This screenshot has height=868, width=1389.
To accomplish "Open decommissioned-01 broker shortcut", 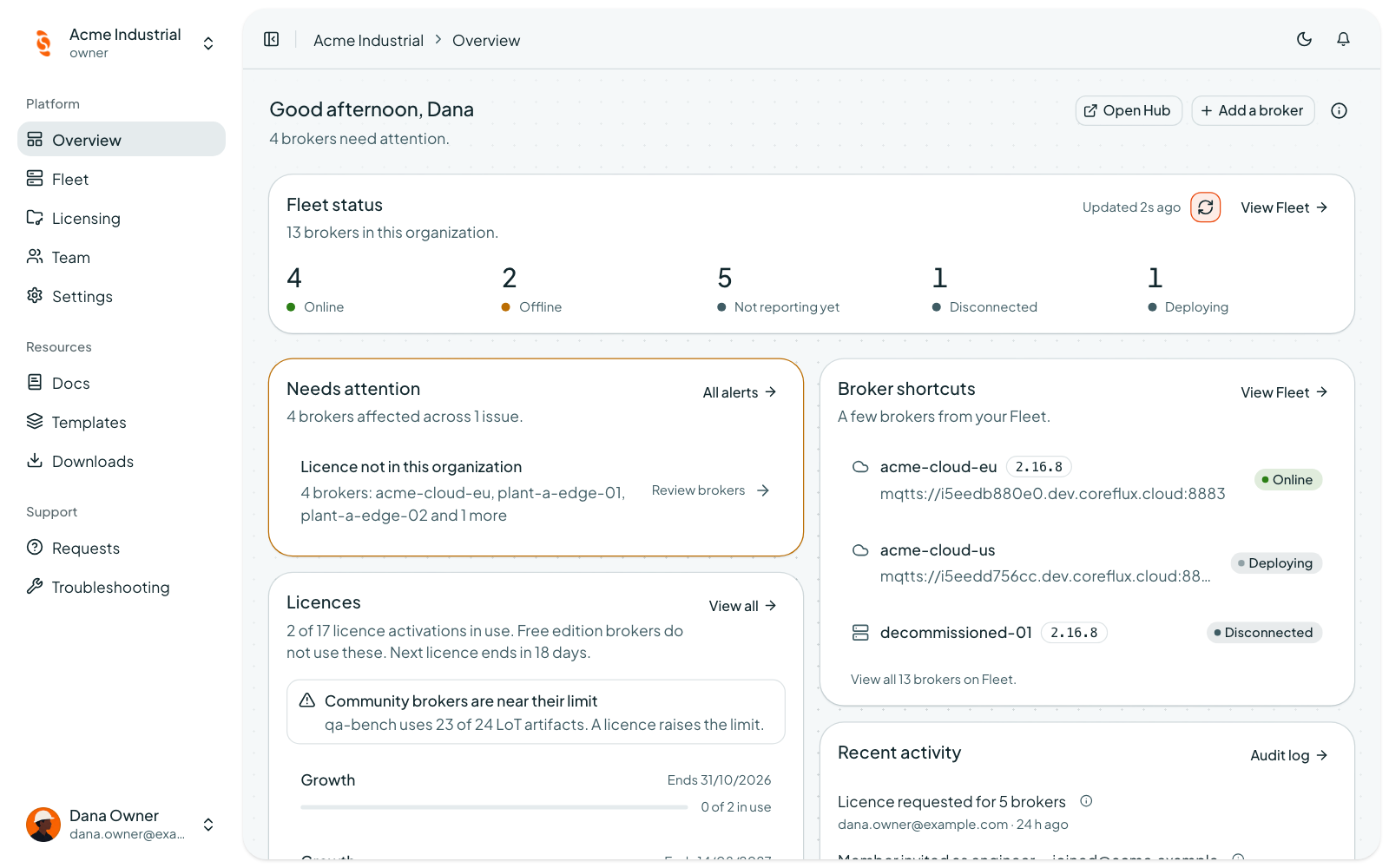I will click(x=1087, y=633).
